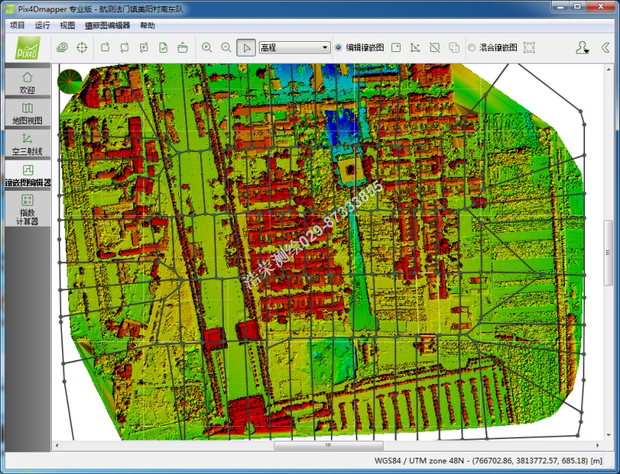The width and height of the screenshot is (620, 474).
Task: Open the 项目 menu
Action: pyautogui.click(x=17, y=26)
